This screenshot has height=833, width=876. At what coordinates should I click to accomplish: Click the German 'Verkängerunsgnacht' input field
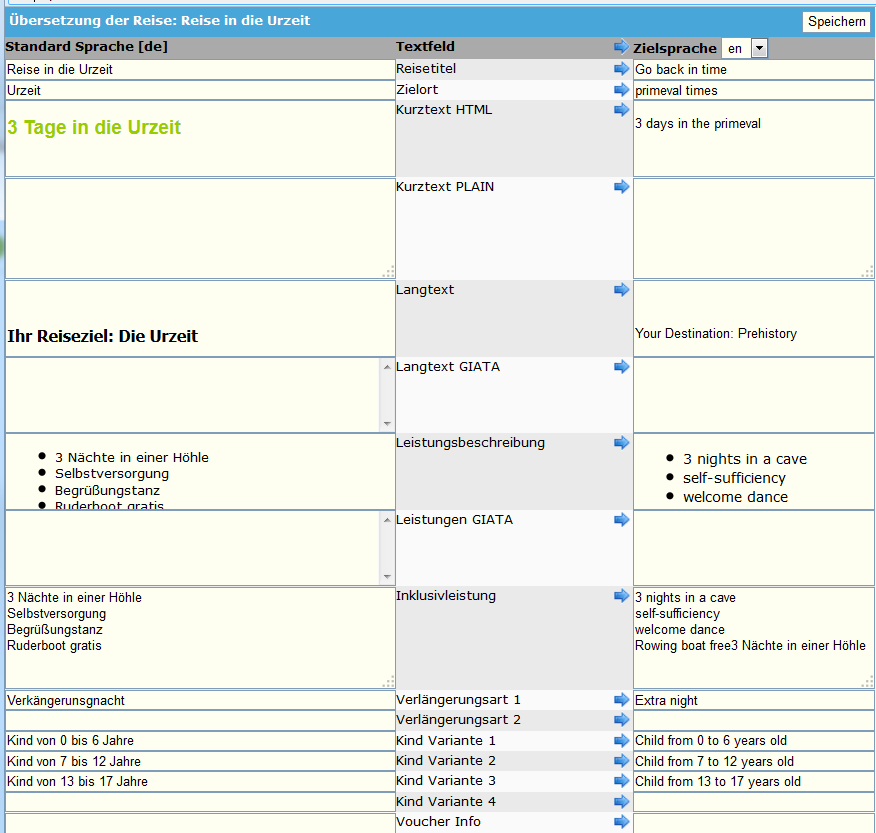200,700
